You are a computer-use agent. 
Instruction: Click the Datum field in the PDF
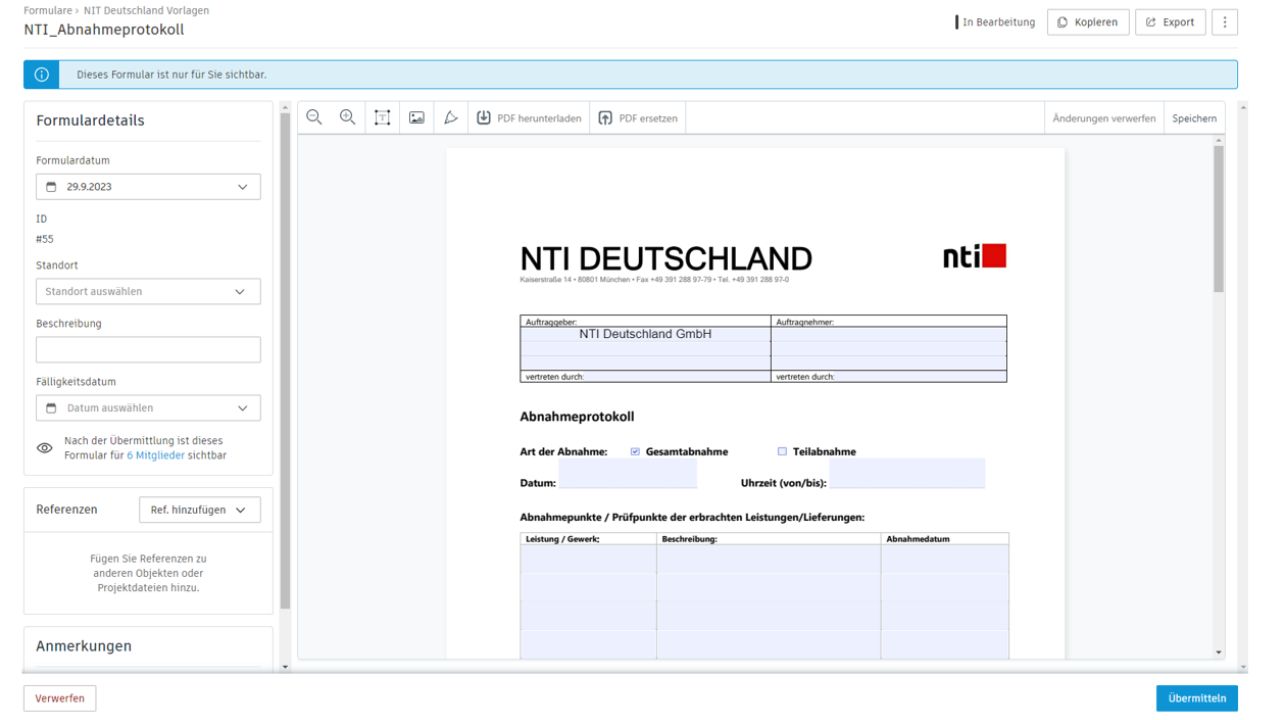pyautogui.click(x=627, y=473)
